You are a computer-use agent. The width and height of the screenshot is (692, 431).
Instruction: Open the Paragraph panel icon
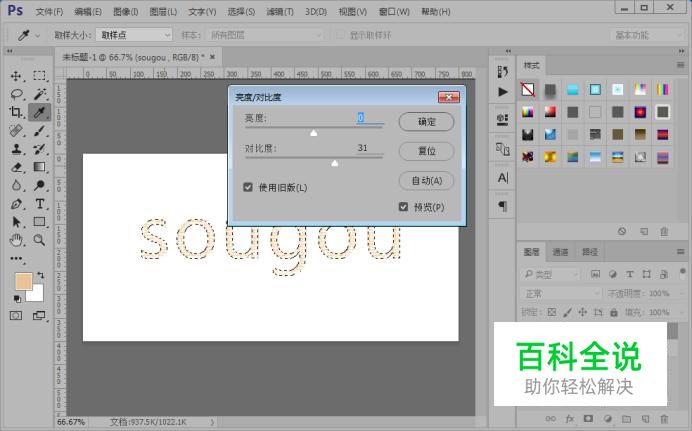[x=503, y=206]
